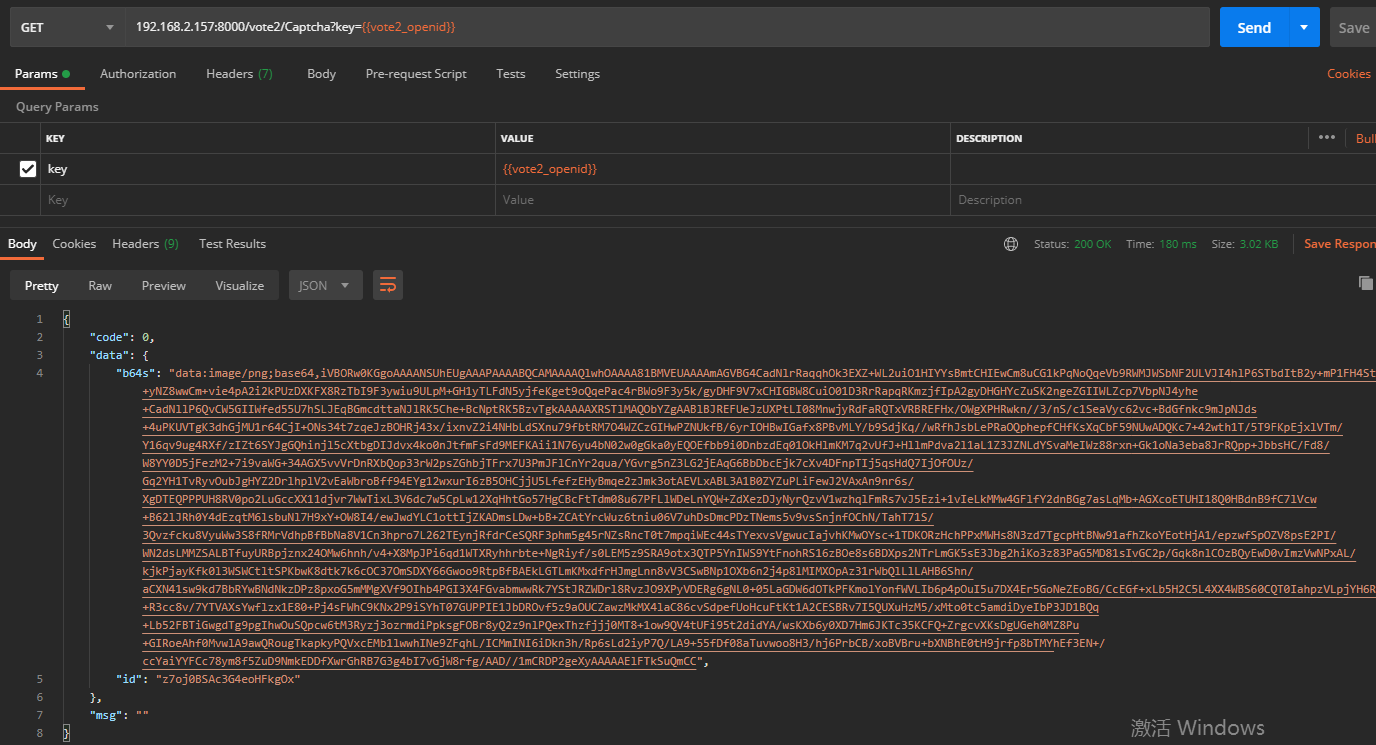The height and width of the screenshot is (745, 1376).
Task: Switch to the Preview tab
Action: [163, 285]
